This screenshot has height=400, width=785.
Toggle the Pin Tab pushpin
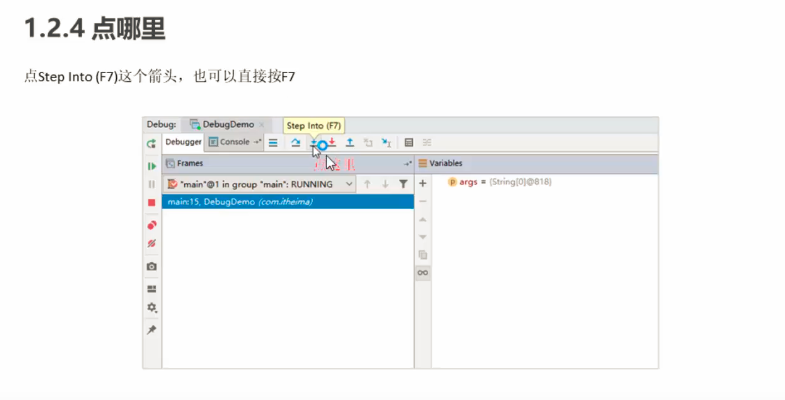tap(151, 330)
